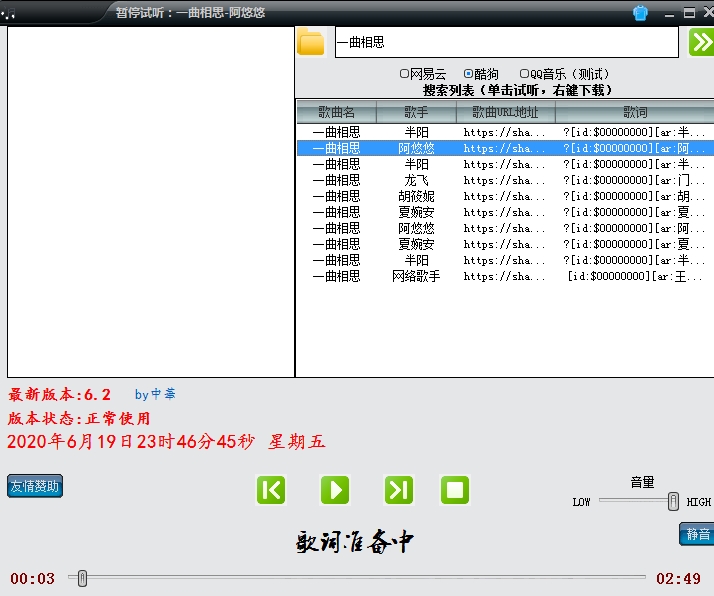Viewport: 714px width, 596px height.
Task: Open the yellow folder icon
Action: click(312, 43)
